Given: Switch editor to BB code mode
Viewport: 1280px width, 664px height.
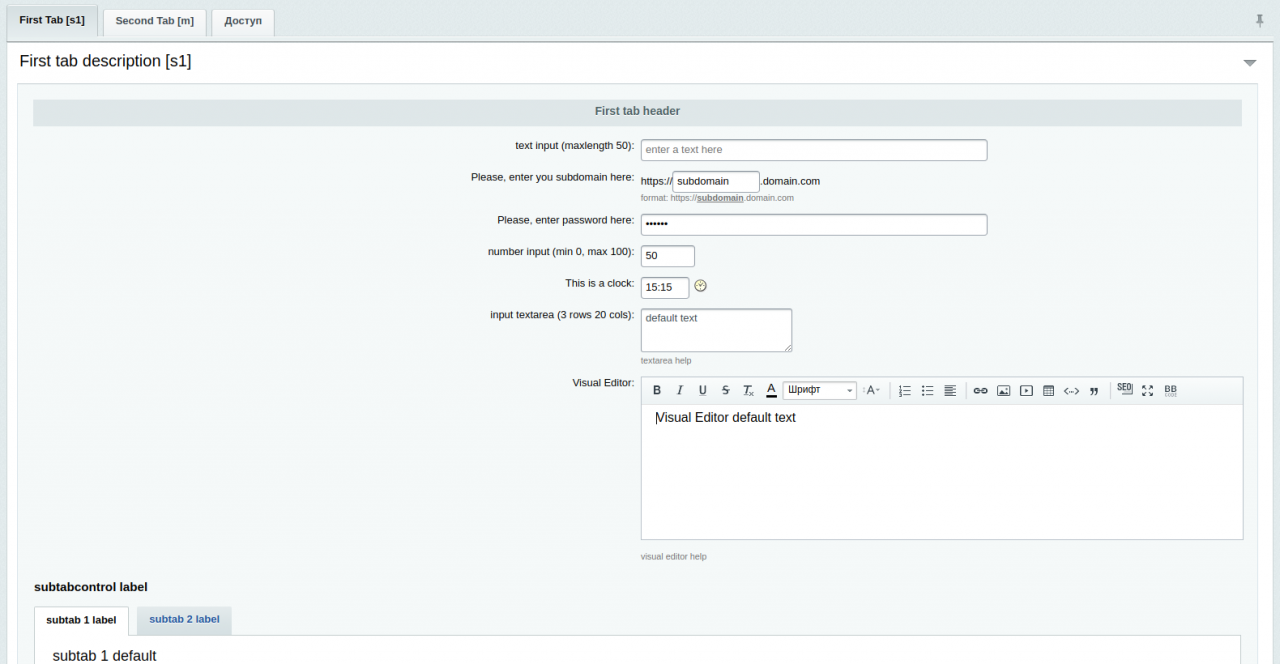Looking at the screenshot, I should (1170, 391).
